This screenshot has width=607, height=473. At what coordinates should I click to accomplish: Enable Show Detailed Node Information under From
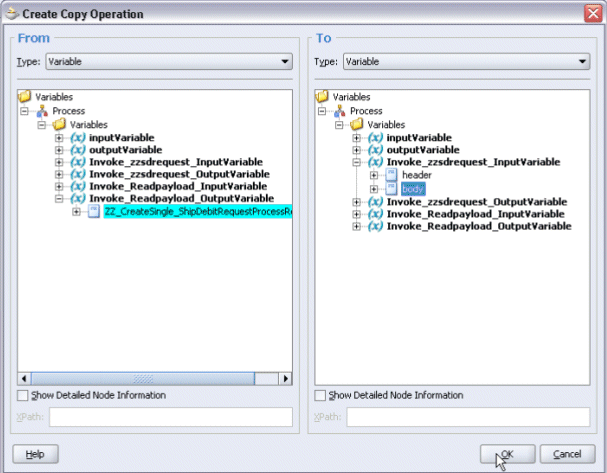pyautogui.click(x=23, y=395)
